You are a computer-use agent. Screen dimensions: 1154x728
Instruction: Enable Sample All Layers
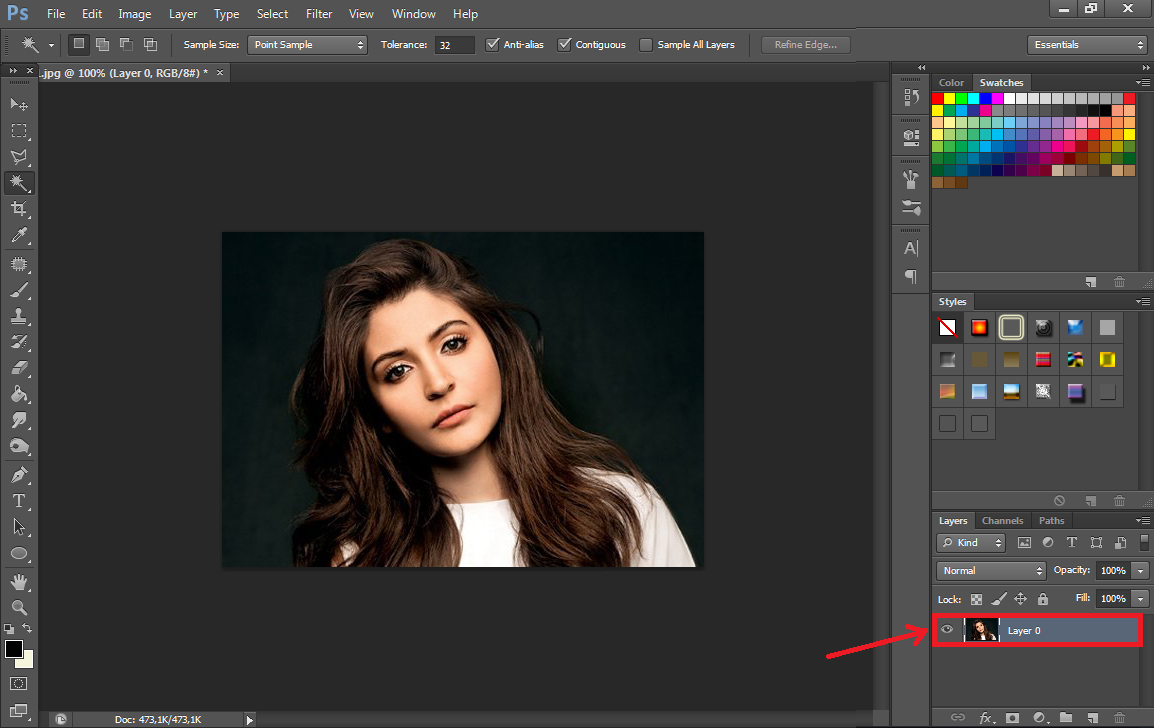(x=645, y=44)
